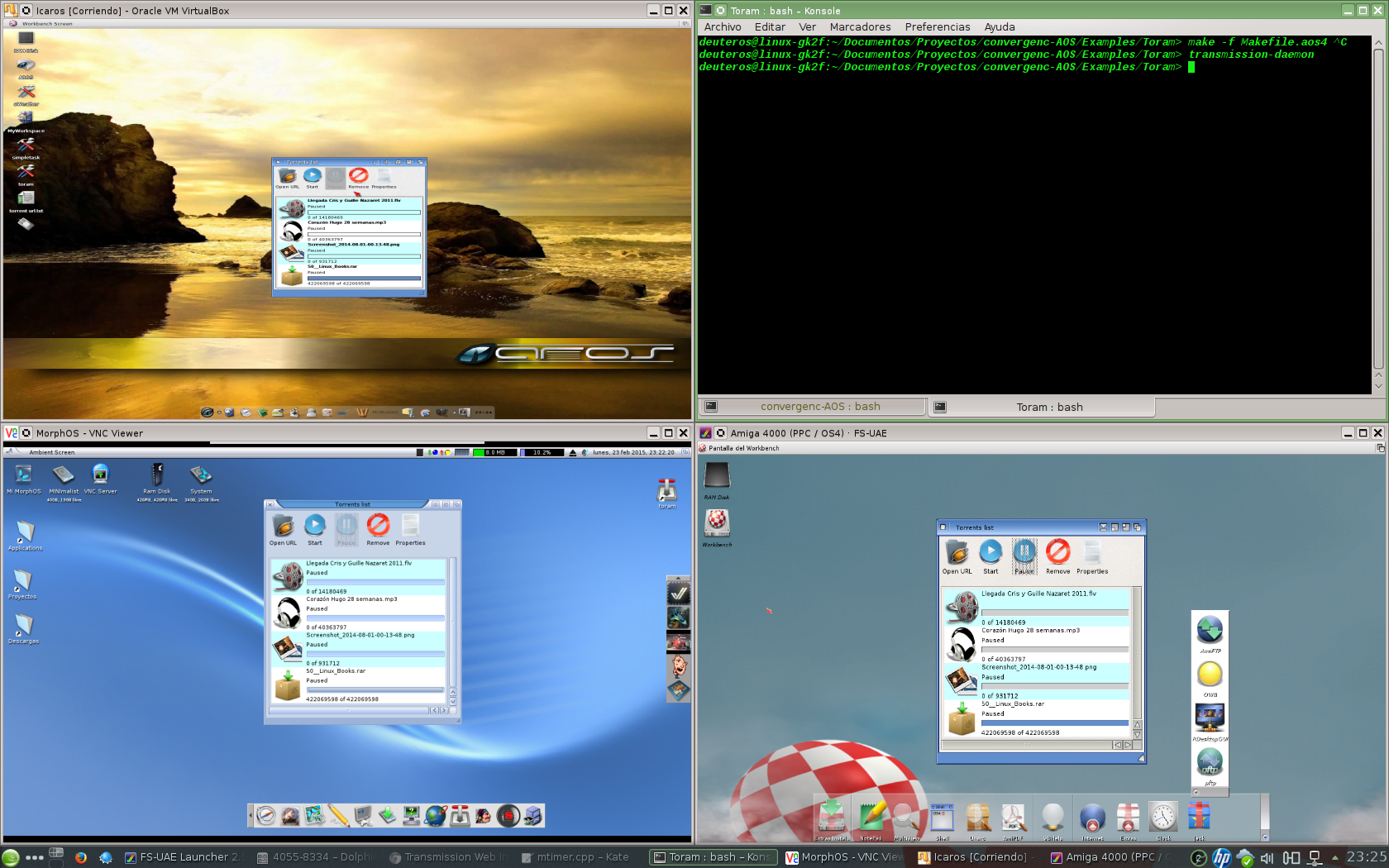Click Open URL in the Amiga 4000 Torrents list
Image resolution: width=1389 pixels, height=868 pixels.
957,557
